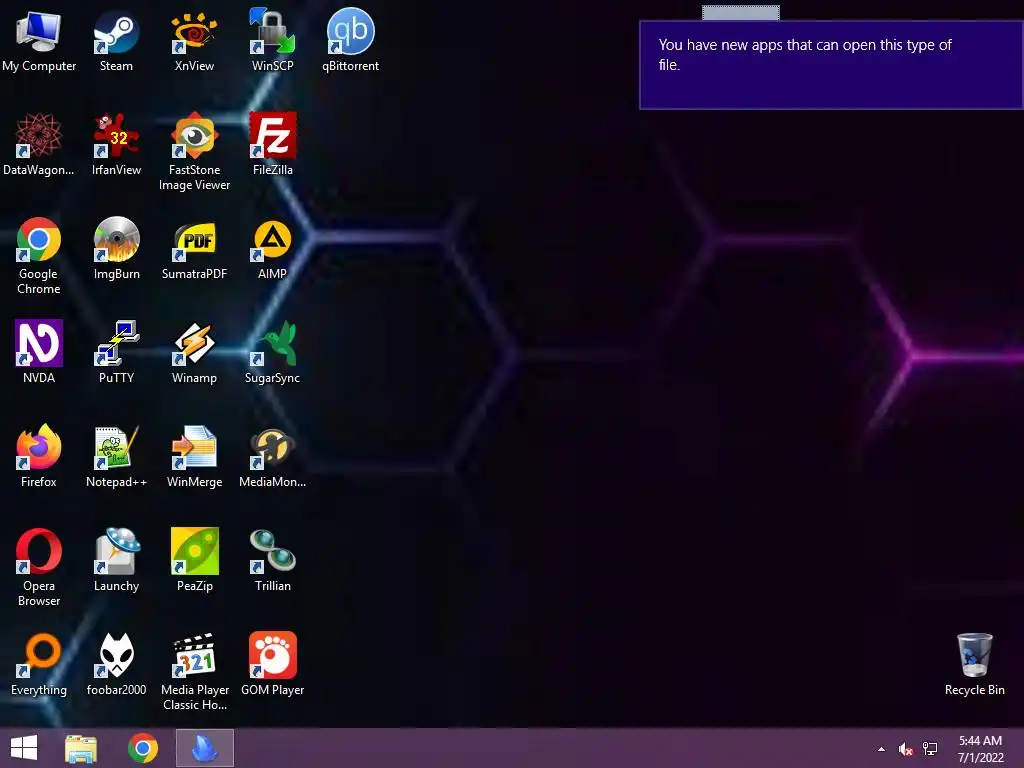Viewport: 1024px width, 768px height.
Task: Click the new apps notification banner
Action: [x=831, y=65]
